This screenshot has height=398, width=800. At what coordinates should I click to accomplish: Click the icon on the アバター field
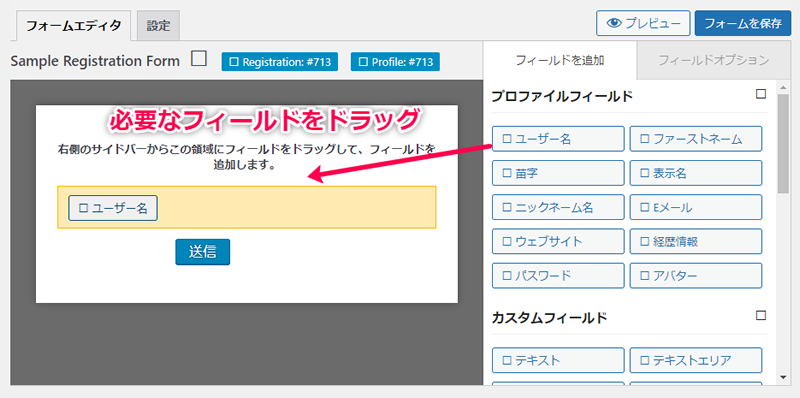(x=645, y=276)
